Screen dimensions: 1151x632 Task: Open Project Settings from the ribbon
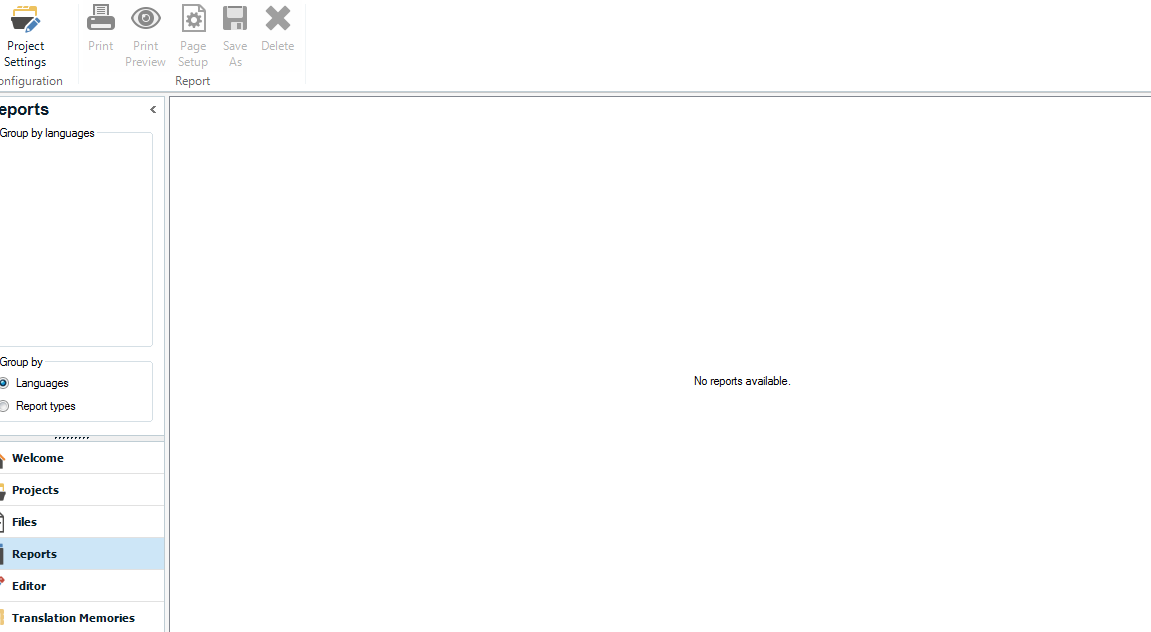(x=25, y=35)
